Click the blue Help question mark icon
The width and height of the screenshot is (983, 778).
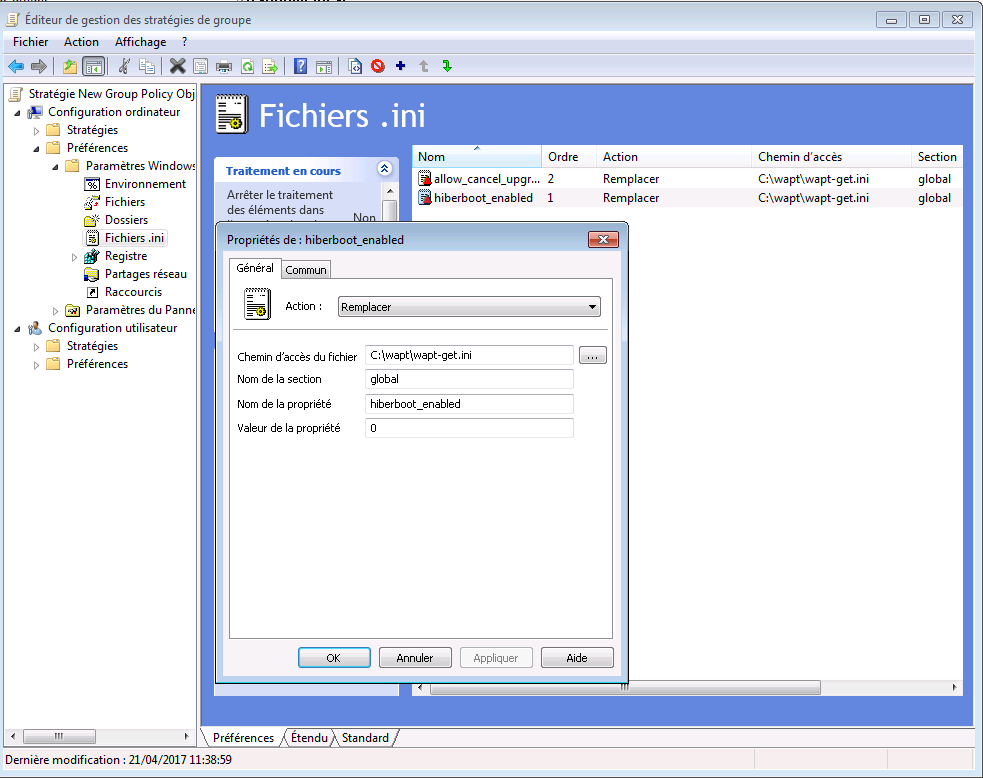pos(300,66)
